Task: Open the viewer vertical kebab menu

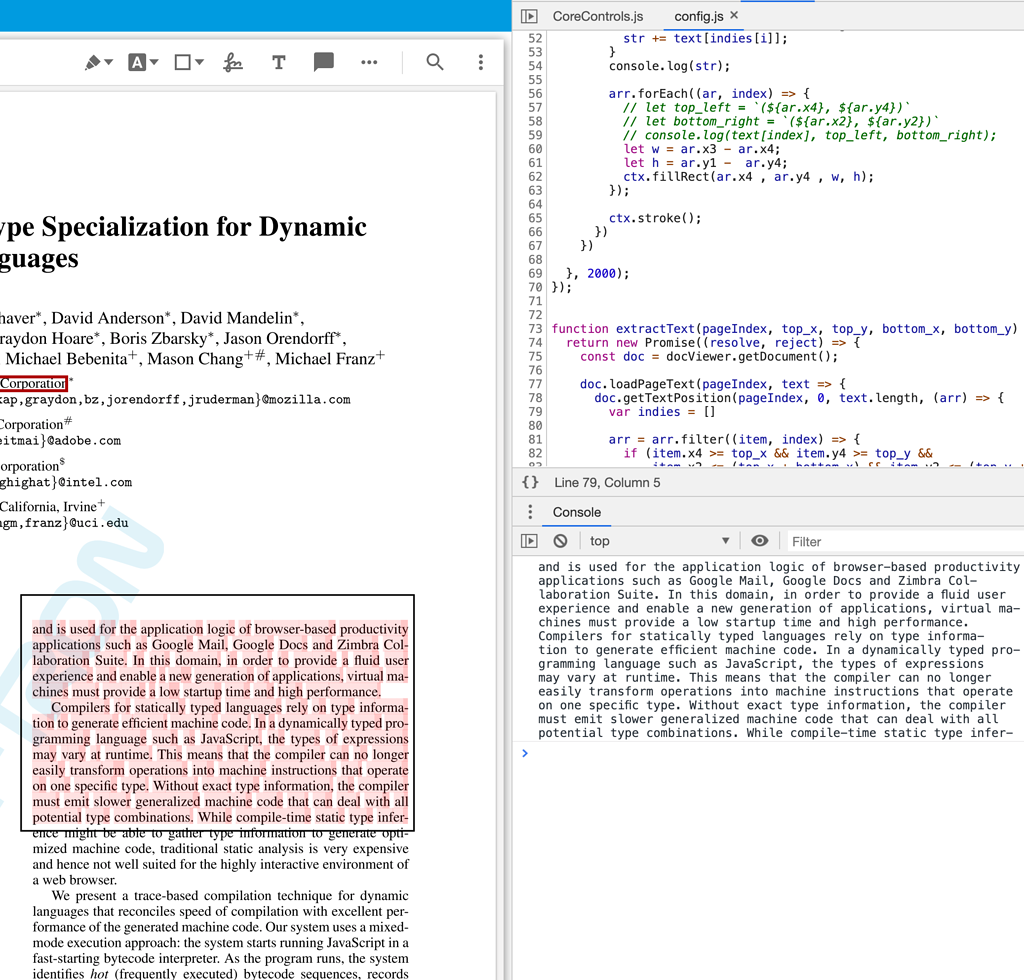Action: pos(481,62)
